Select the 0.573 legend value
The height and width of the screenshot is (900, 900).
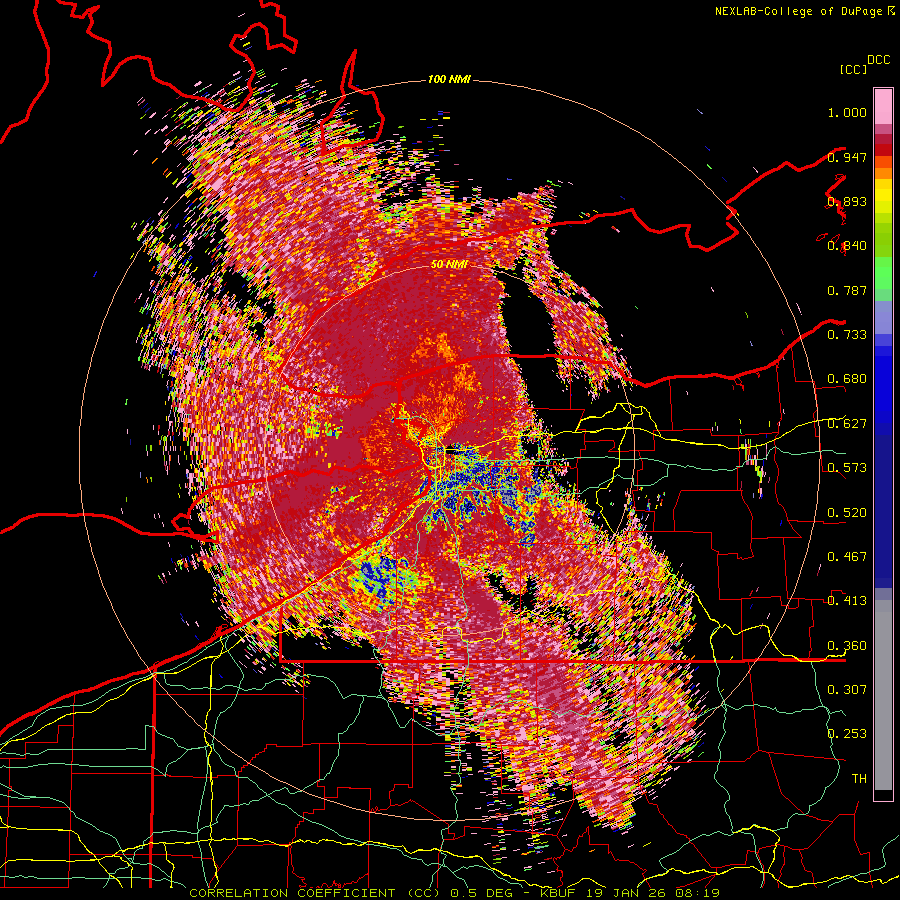847,468
